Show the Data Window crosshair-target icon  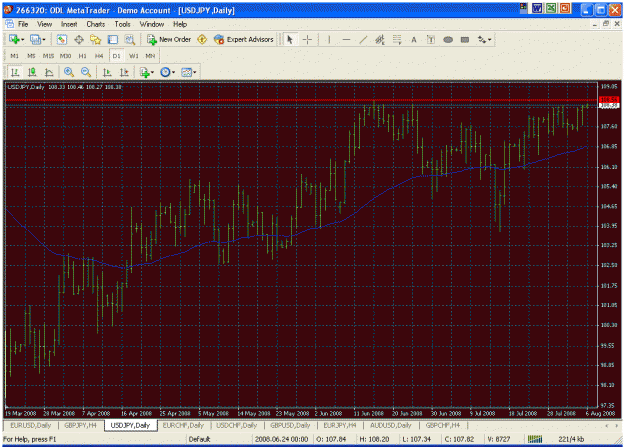(79, 39)
